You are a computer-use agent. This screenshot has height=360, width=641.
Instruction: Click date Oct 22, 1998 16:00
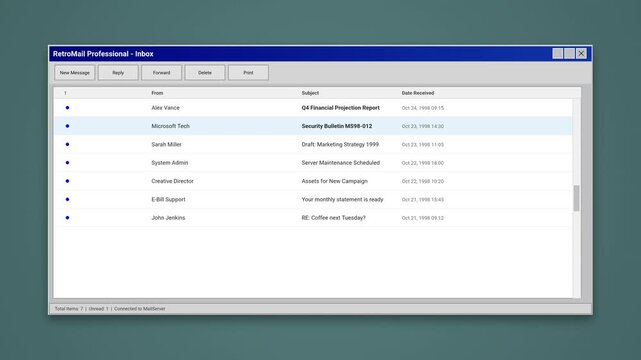pos(422,163)
